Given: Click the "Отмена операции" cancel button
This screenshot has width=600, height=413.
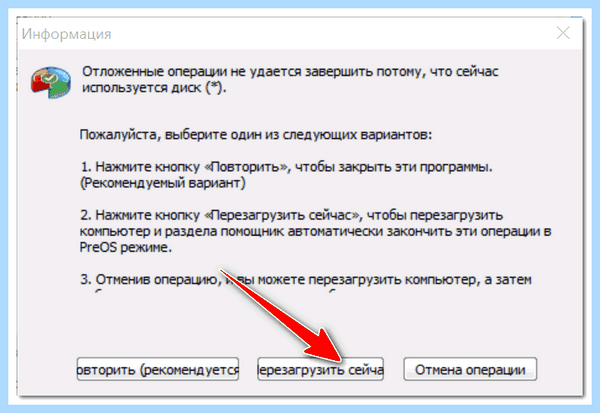Looking at the screenshot, I should click(x=470, y=369).
